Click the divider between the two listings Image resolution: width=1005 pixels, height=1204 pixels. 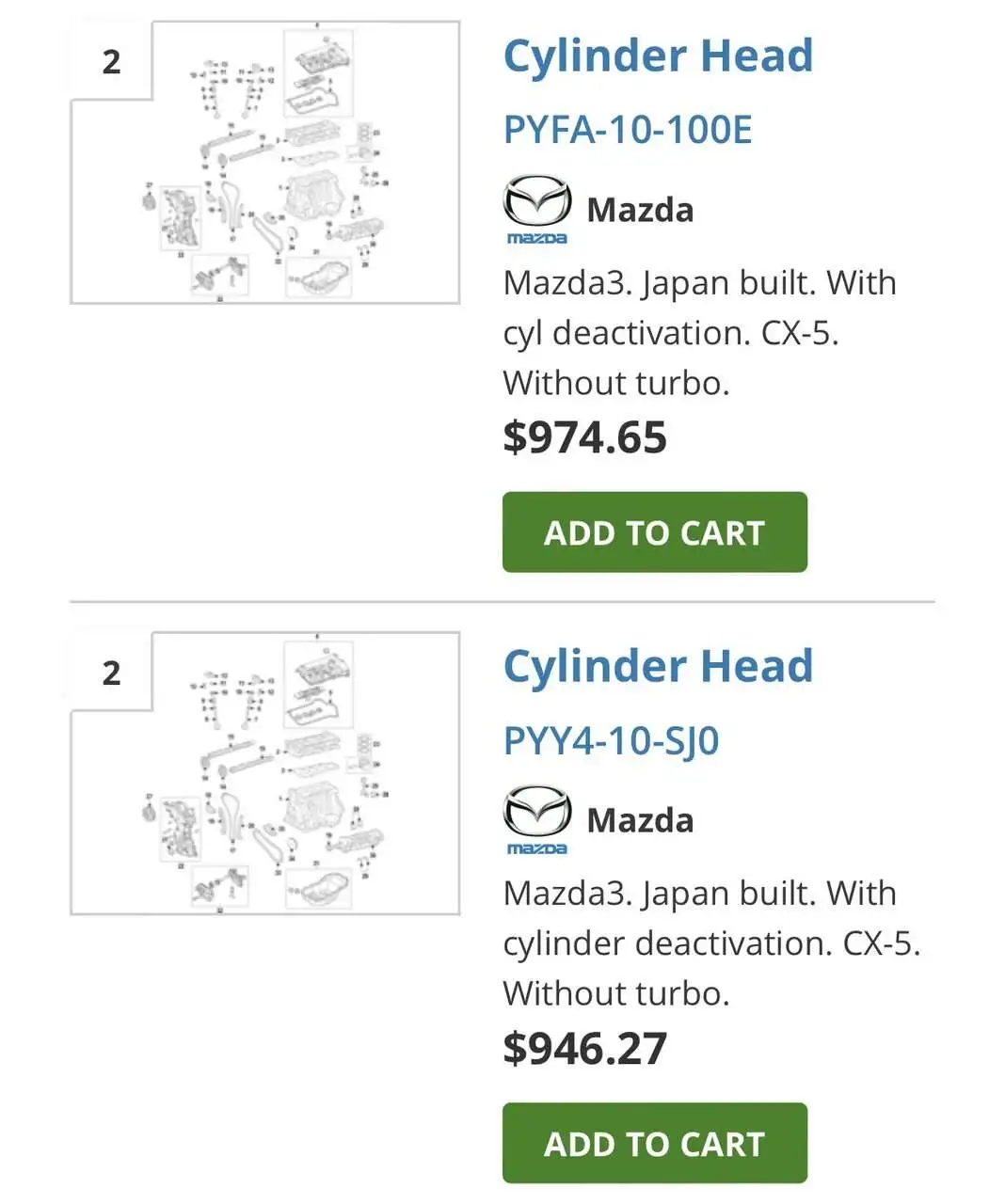tap(502, 596)
